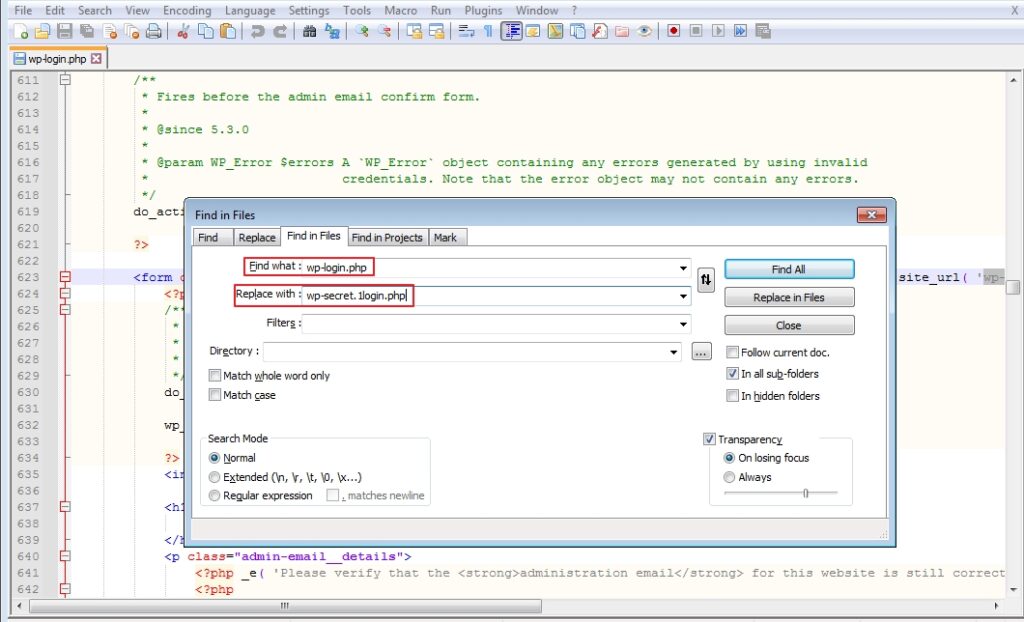Open the Plugins menu
The height and width of the screenshot is (622, 1024).
coord(483,10)
